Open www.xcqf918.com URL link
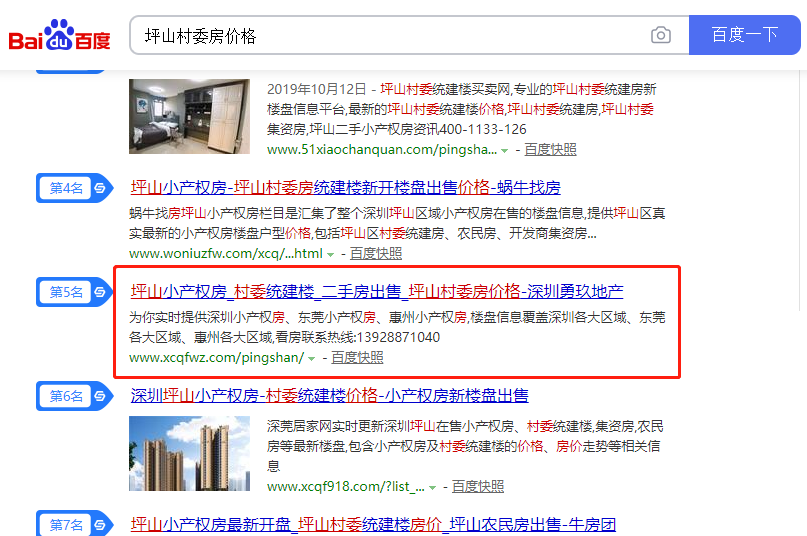 [346, 486]
